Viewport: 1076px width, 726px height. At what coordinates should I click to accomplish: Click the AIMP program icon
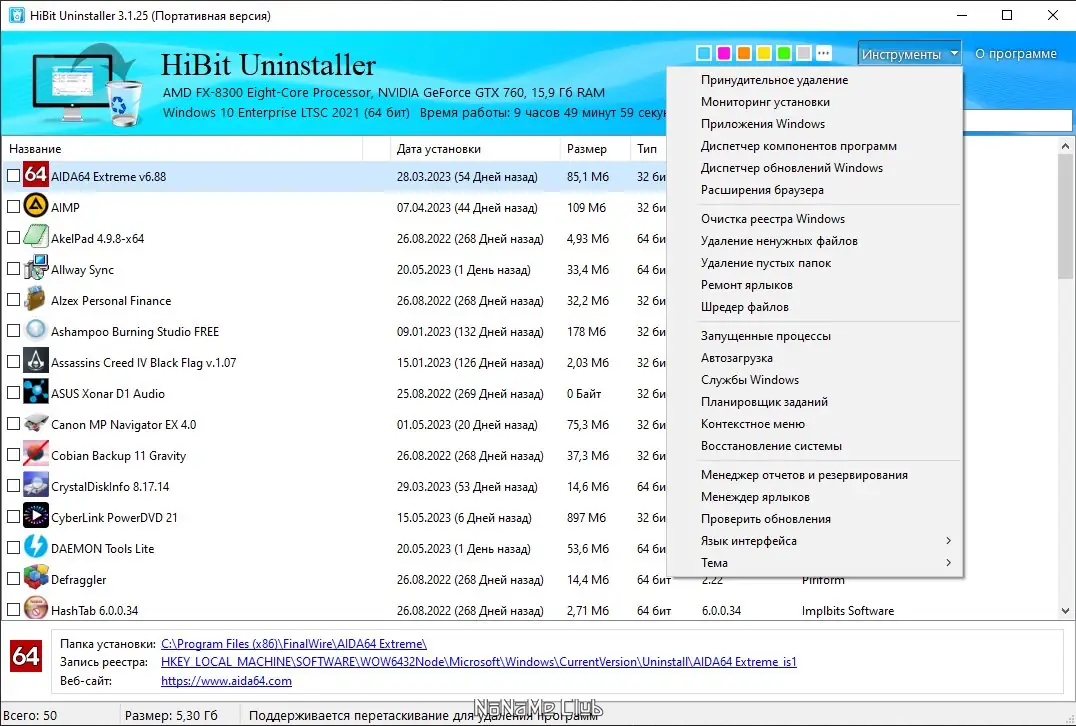(36, 206)
